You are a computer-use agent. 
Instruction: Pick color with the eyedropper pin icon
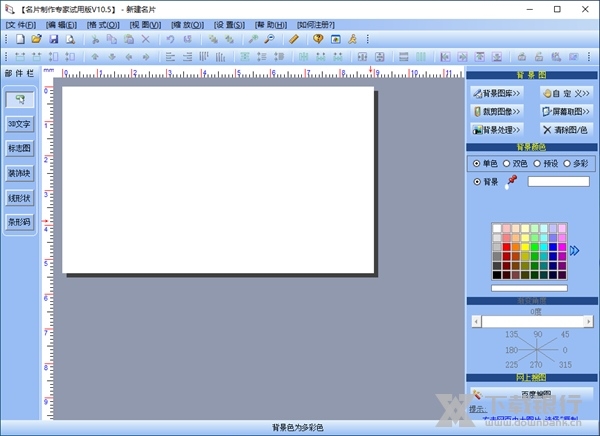(511, 182)
